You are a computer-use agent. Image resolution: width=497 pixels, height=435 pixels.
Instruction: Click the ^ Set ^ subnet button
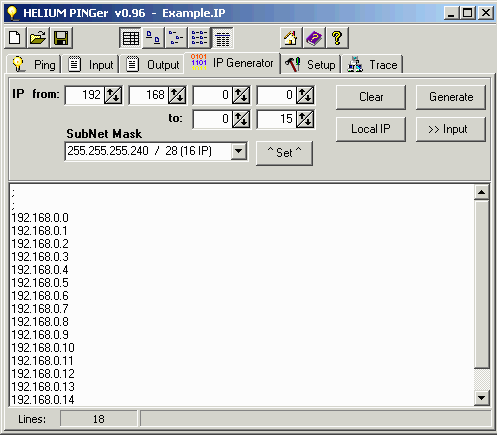point(284,153)
